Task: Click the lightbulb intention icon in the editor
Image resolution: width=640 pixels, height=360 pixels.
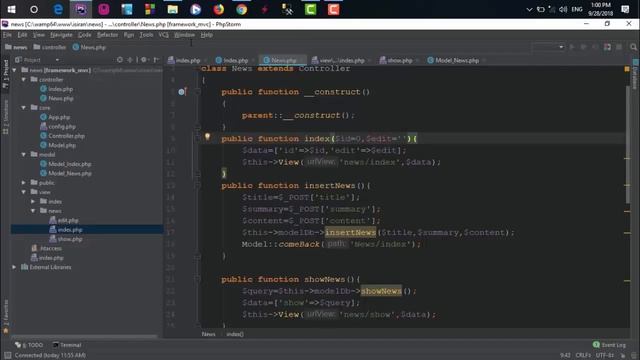Action: pyautogui.click(x=207, y=137)
